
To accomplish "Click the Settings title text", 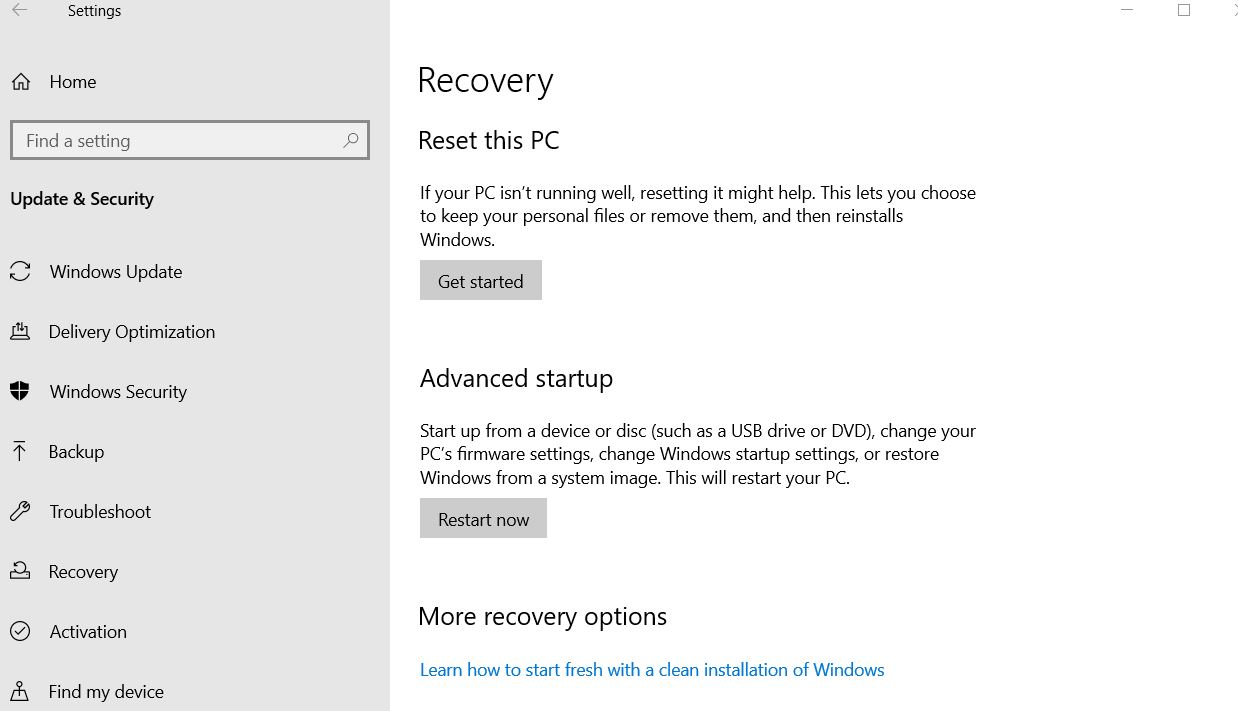I will [x=94, y=11].
